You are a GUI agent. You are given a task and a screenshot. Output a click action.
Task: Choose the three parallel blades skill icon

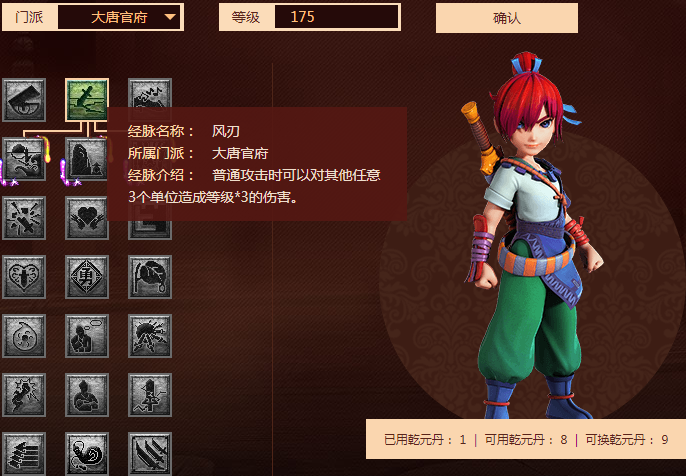click(x=150, y=454)
